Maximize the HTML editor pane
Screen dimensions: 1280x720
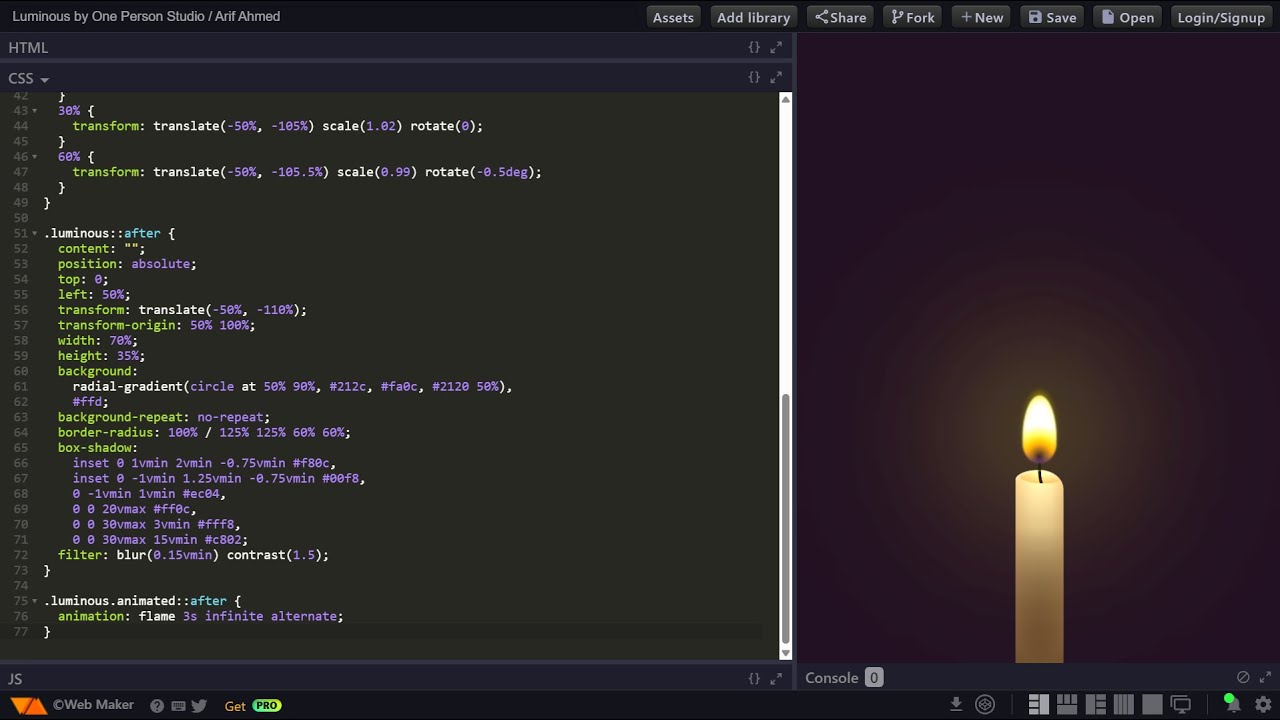pyautogui.click(x=776, y=47)
